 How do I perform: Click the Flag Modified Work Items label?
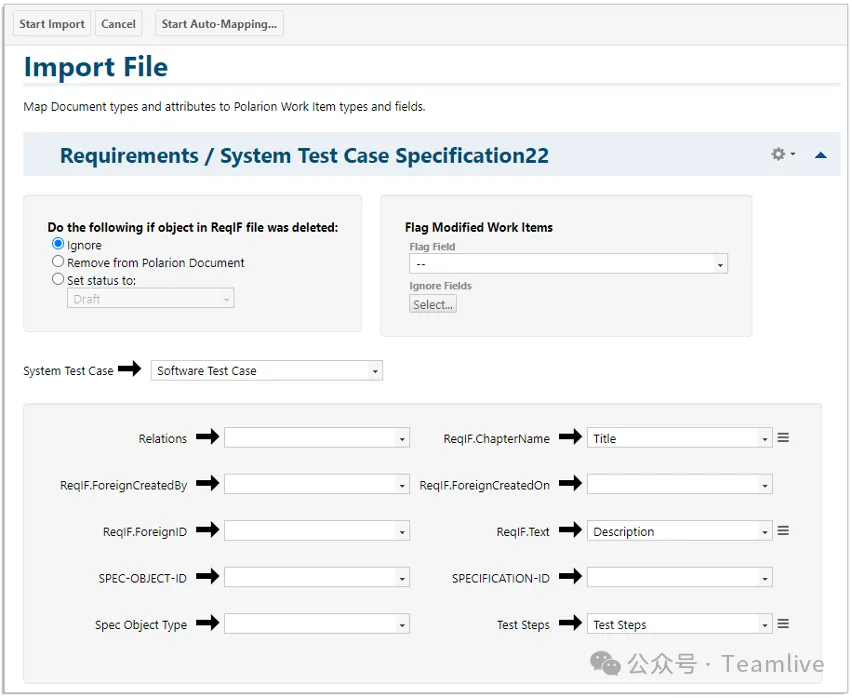pos(479,227)
